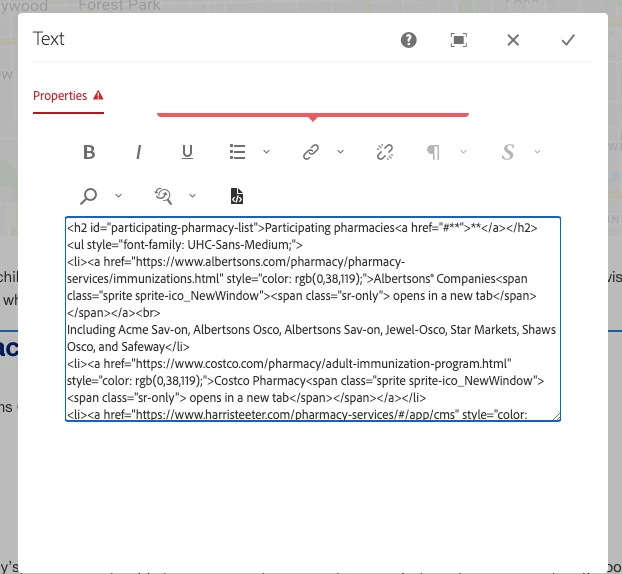Click the "UHC-Sans-Medium" font-family text
Image resolution: width=622 pixels, height=574 pixels.
[239, 245]
